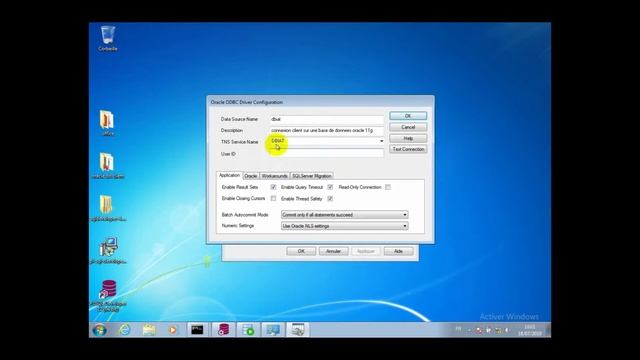The width and height of the screenshot is (640, 360).
Task: Open Help in Oracle ODBC dialog
Action: 408,138
